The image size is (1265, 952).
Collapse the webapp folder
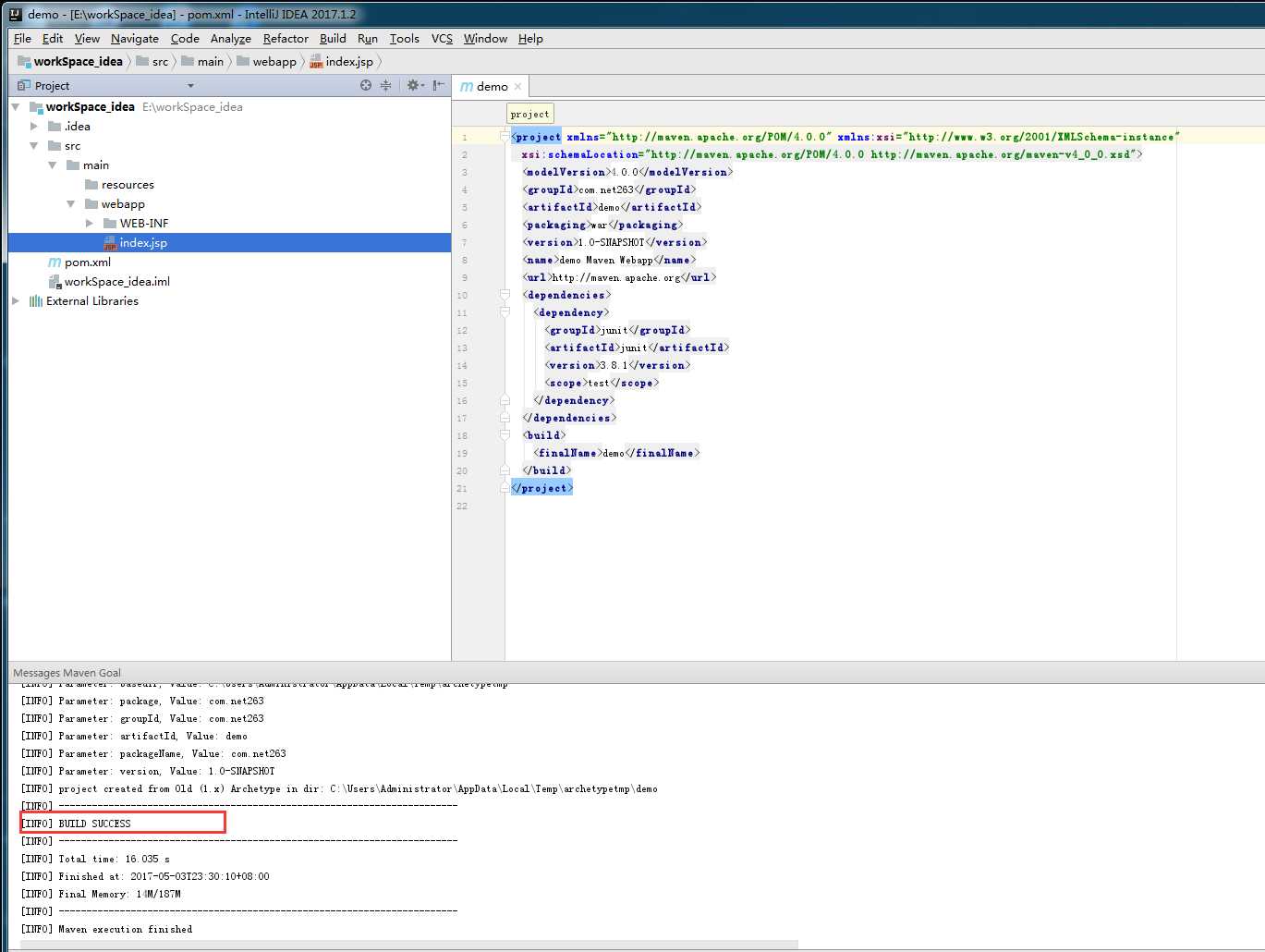click(x=71, y=204)
